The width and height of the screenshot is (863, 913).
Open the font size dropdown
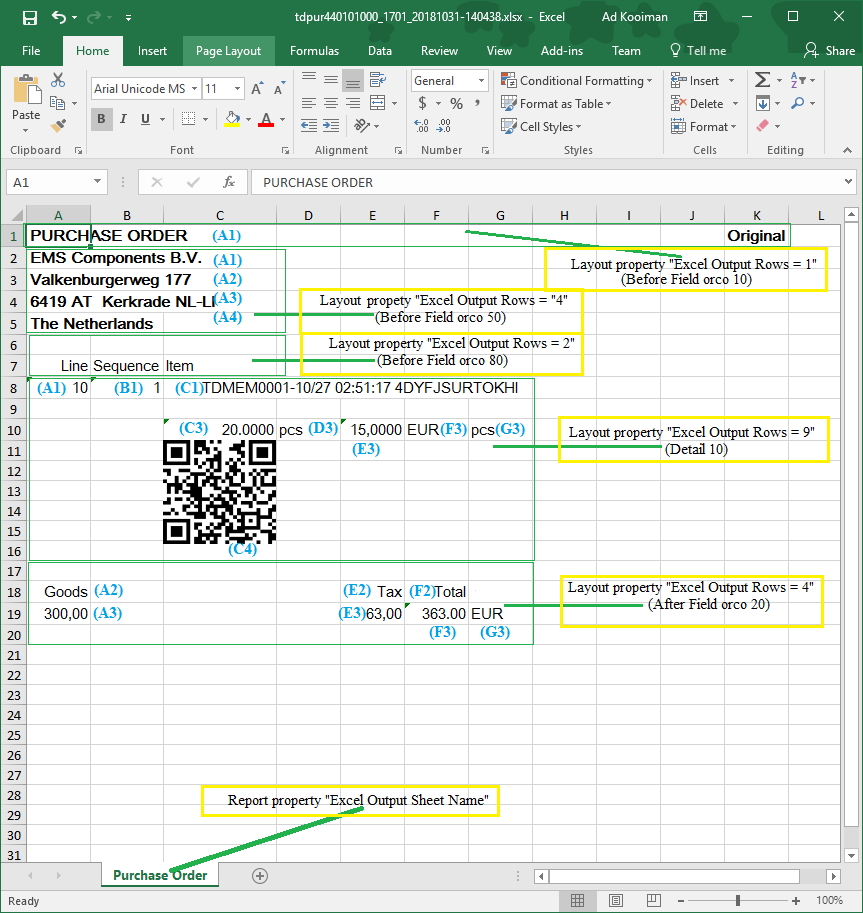click(239, 89)
